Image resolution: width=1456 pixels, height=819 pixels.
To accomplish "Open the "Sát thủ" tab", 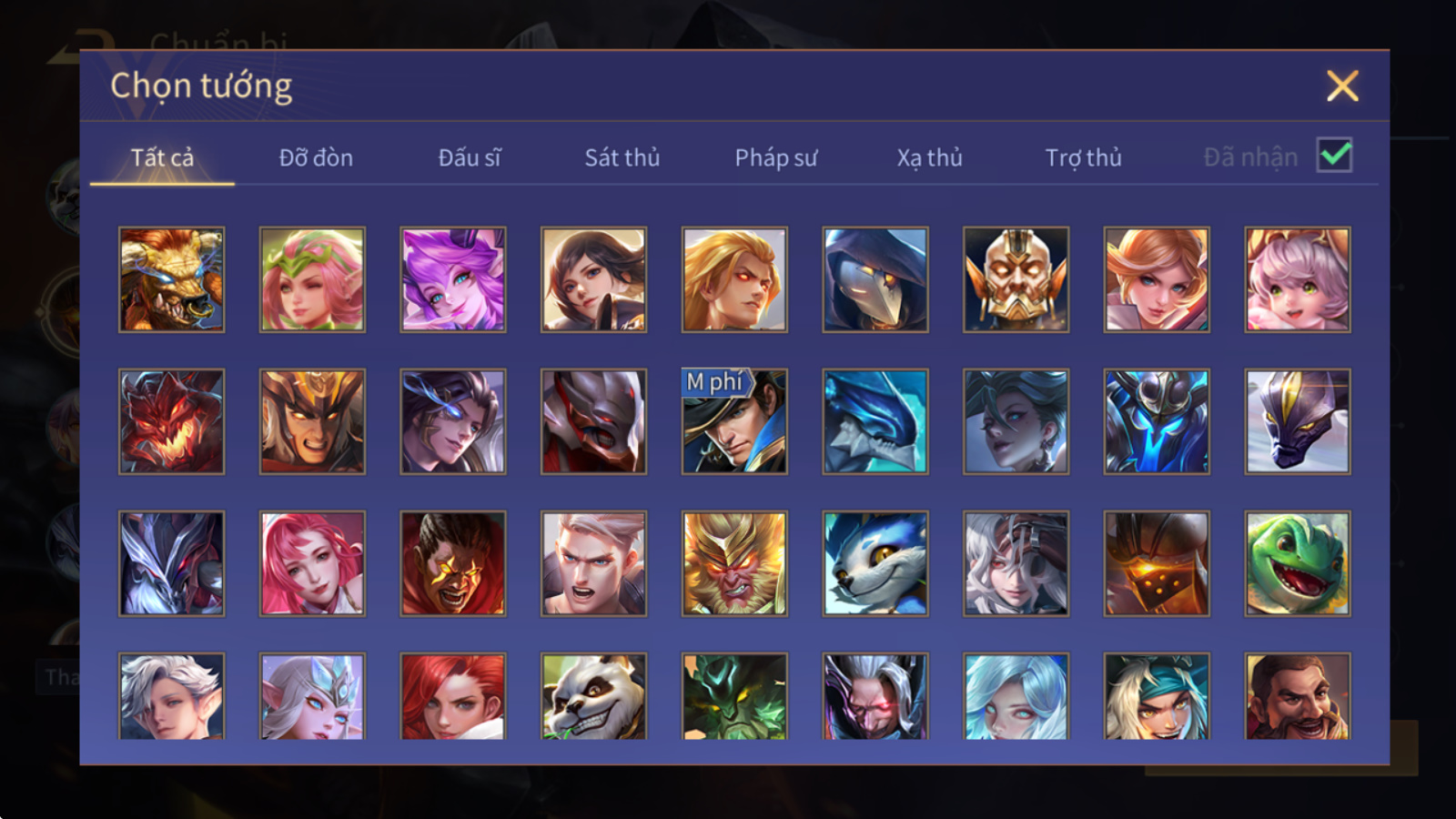I will coord(622,157).
